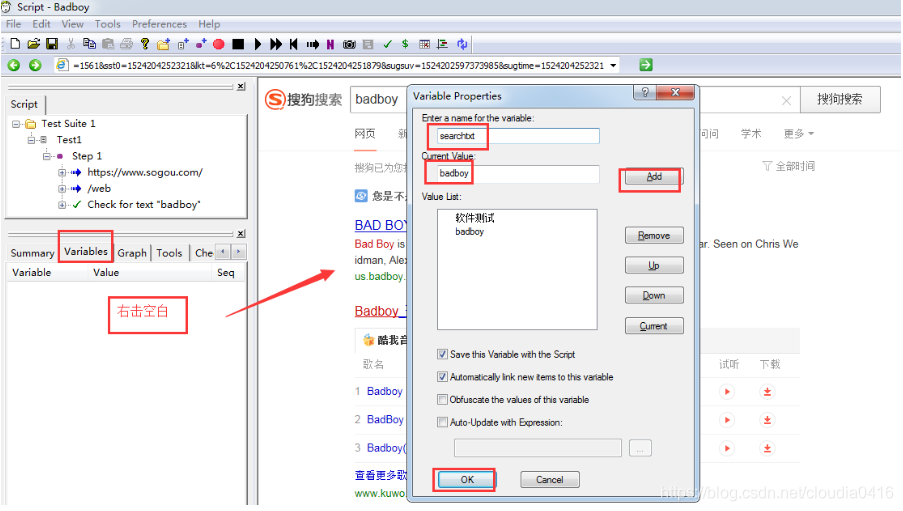Toggle the purple N recording mode icon
903x511 pixels.
331,44
